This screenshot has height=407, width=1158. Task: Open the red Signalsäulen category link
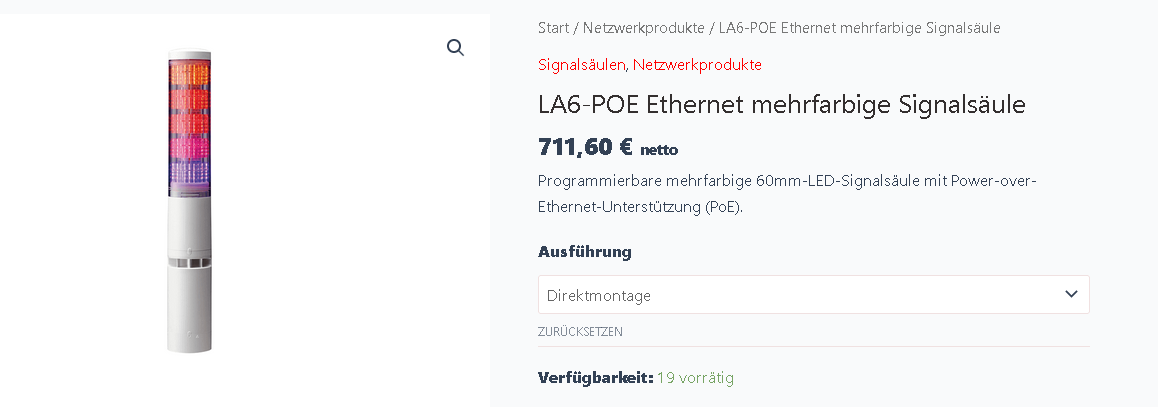tap(582, 65)
